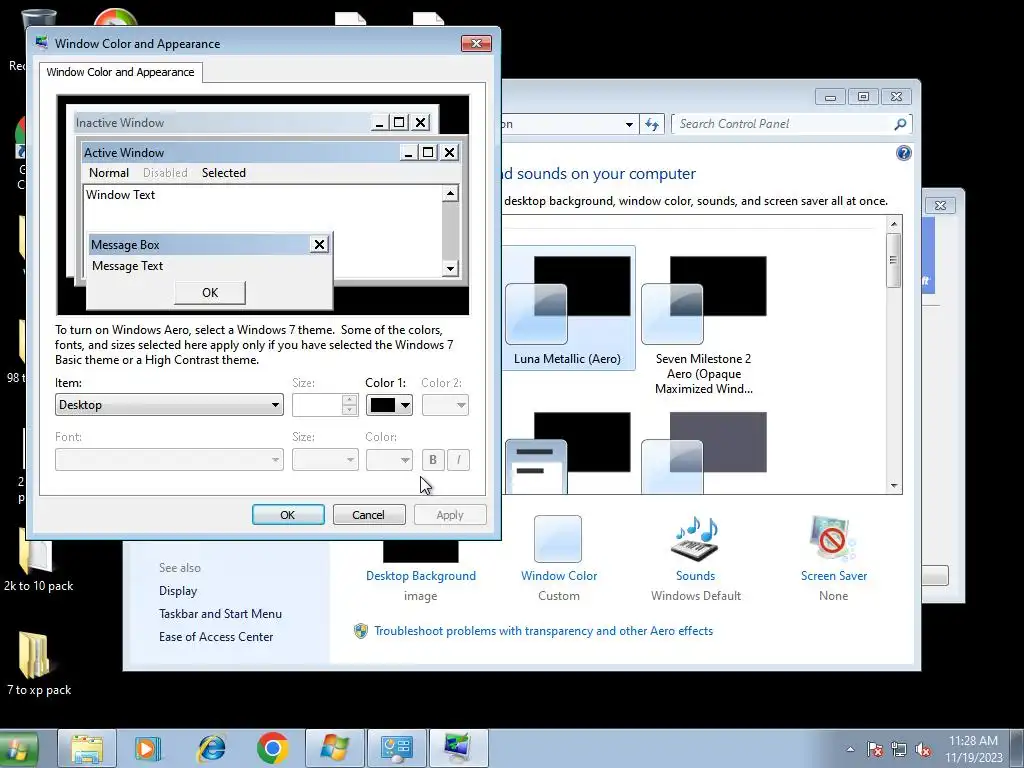
Task: Click Cancel in Window Color and Appearance dialog
Action: tap(368, 515)
